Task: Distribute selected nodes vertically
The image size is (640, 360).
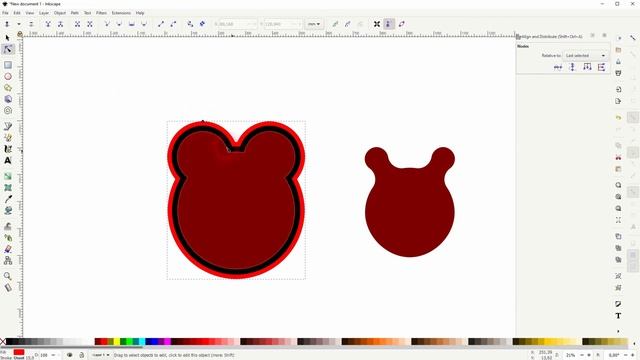Action: click(602, 67)
